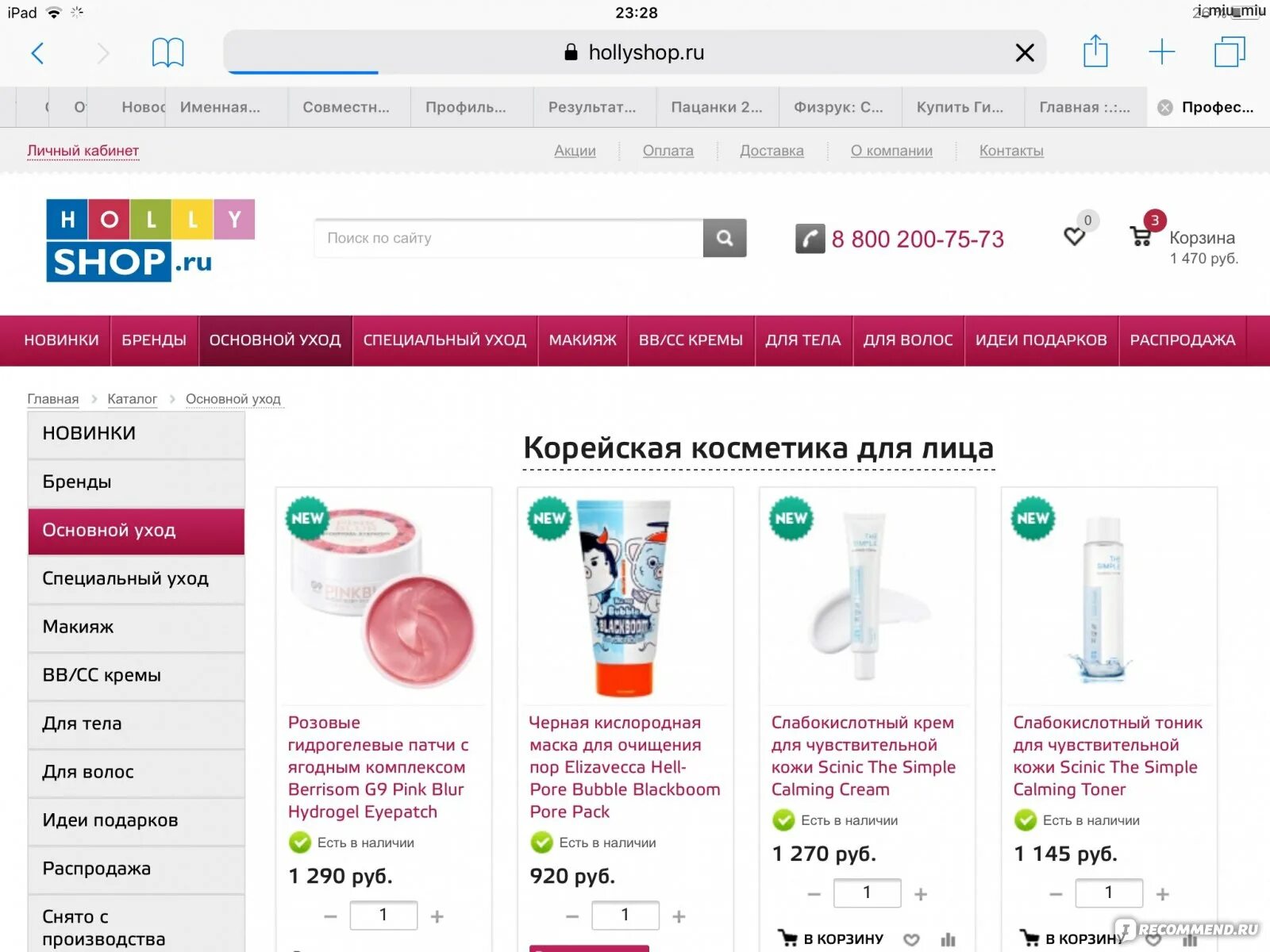The image size is (1270, 952).
Task: Decrease quantity of Pink Blur Eyepatch
Action: click(330, 916)
